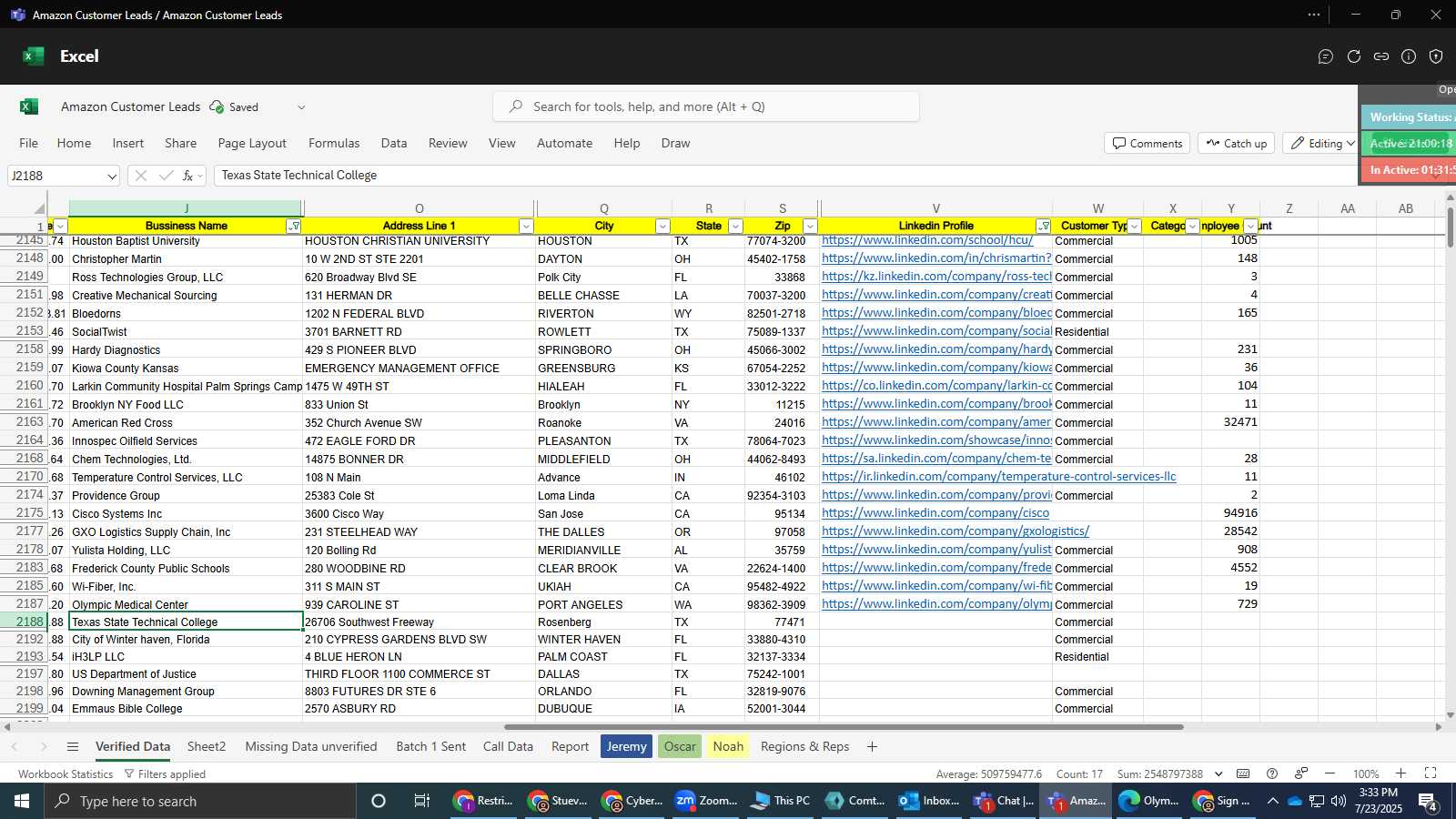Click the feedback icon in status bar
This screenshot has width=1456, height=819.
coord(1301,773)
